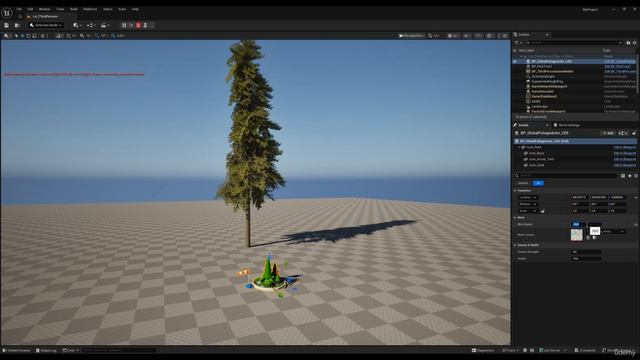Save the current level with the save icon
640x360 pixels.
[7, 25]
